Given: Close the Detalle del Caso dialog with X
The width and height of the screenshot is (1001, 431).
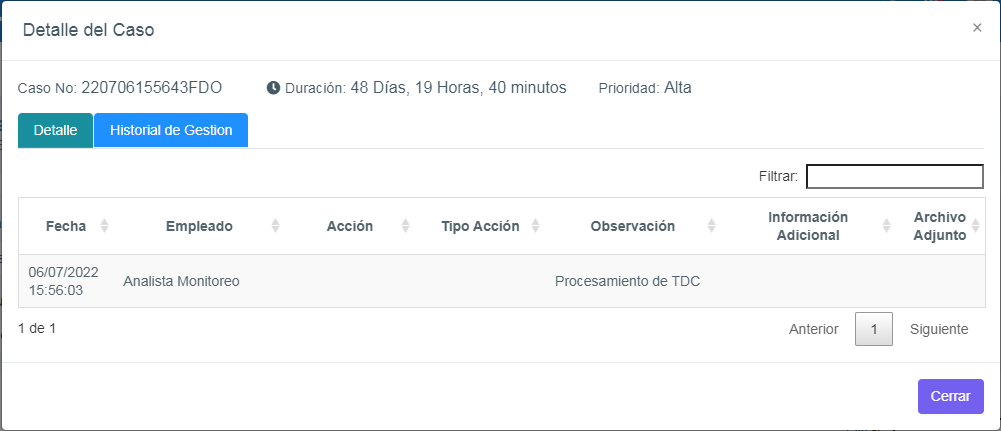Looking at the screenshot, I should coord(977,28).
